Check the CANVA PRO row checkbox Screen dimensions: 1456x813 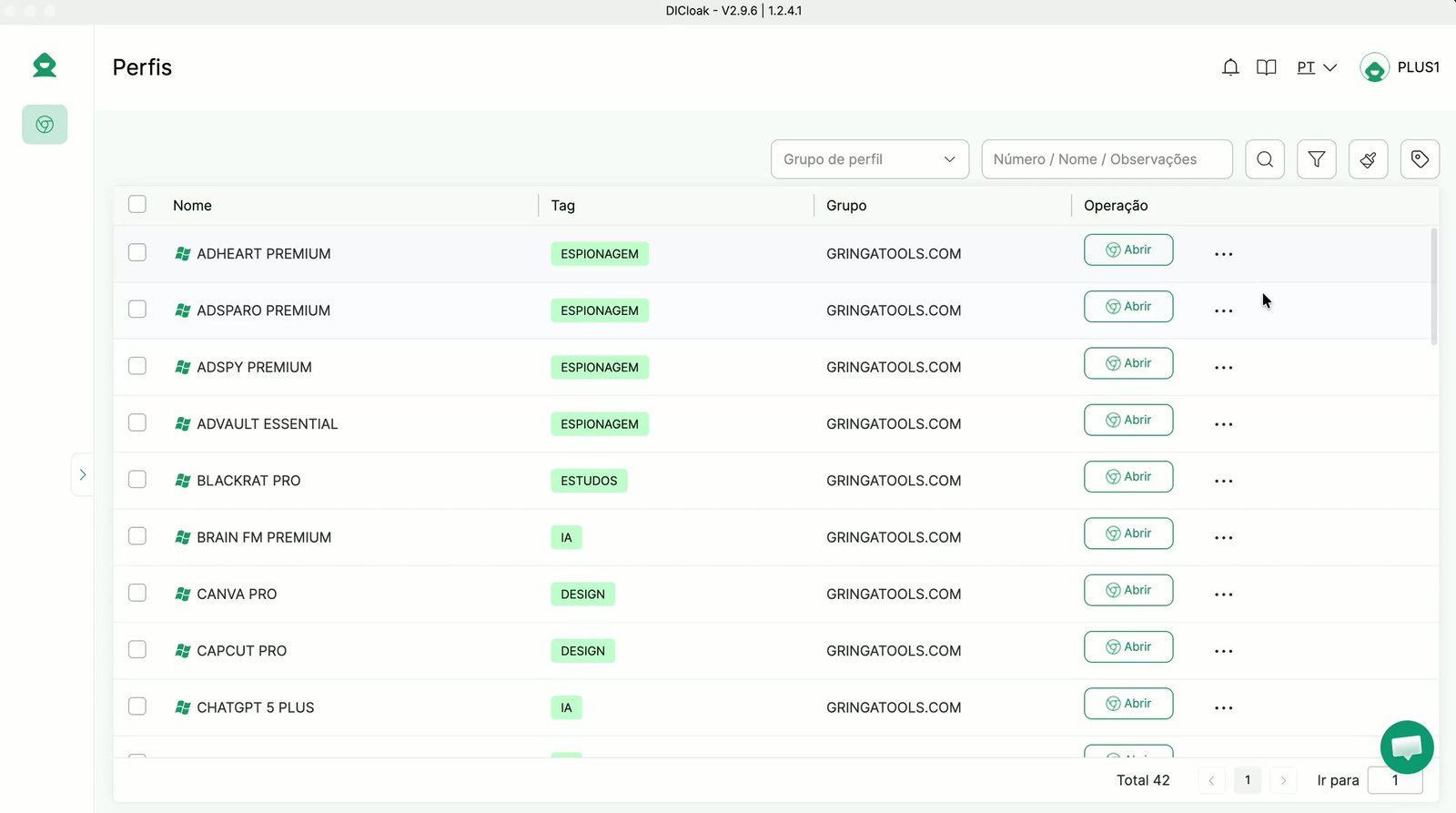(137, 593)
